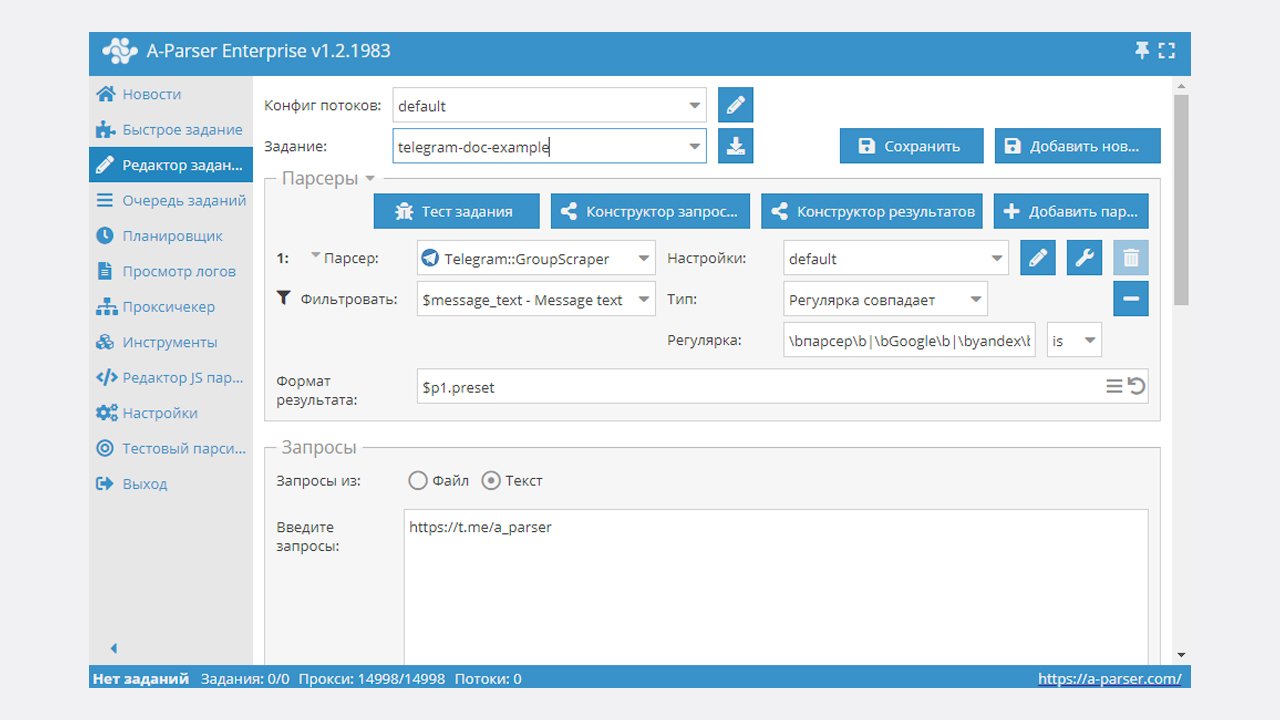
Task: Reset result format with the undo icon
Action: click(x=1137, y=386)
